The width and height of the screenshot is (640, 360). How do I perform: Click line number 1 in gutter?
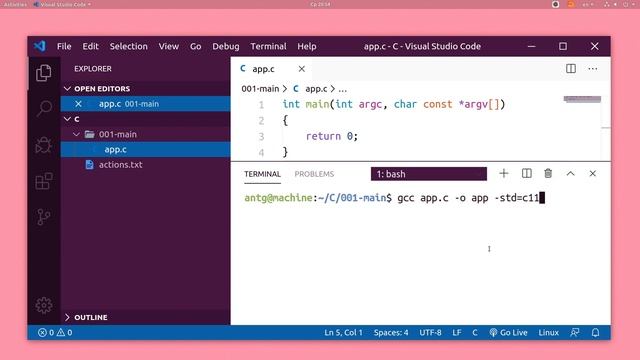261,105
